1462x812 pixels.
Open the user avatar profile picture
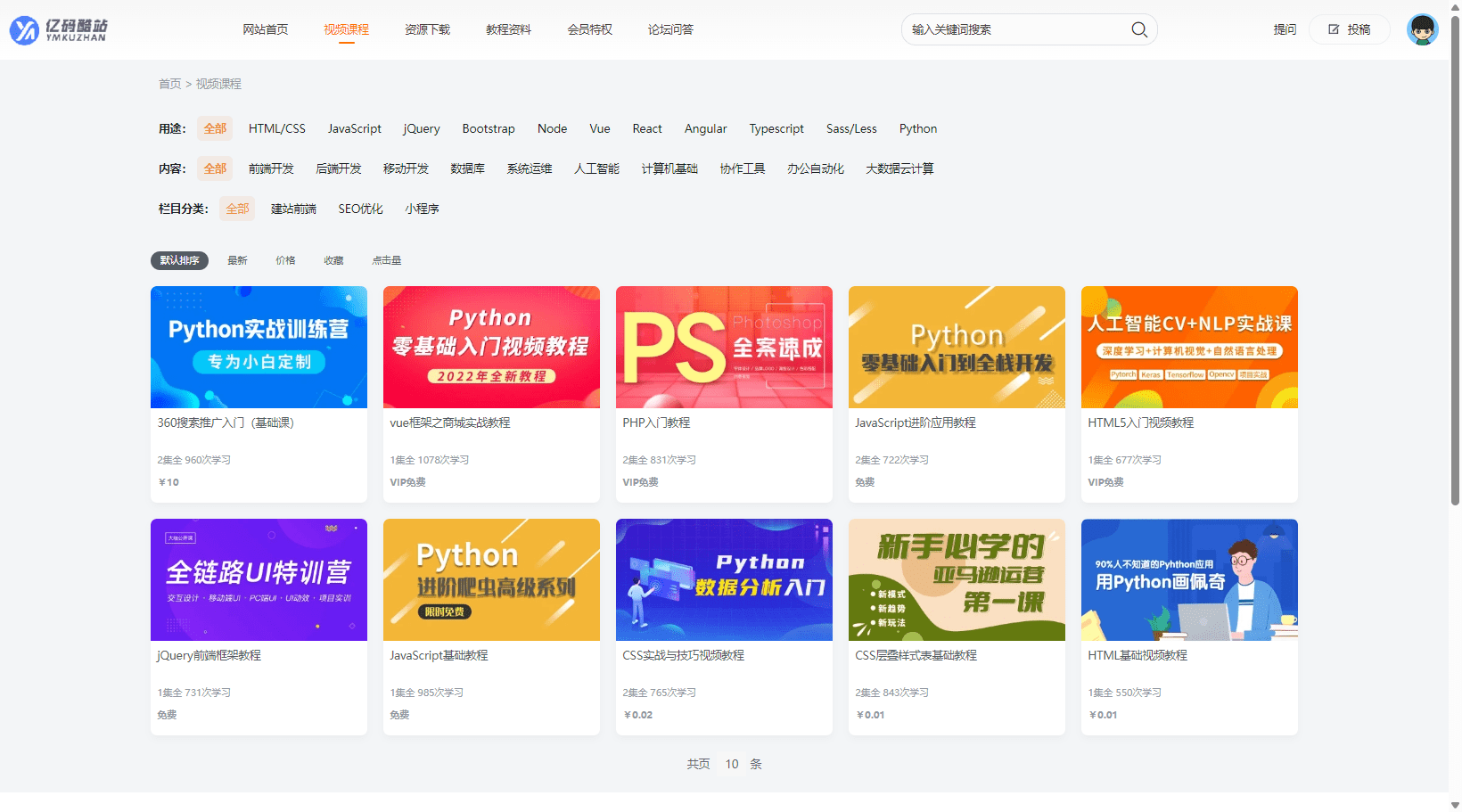click(x=1423, y=29)
